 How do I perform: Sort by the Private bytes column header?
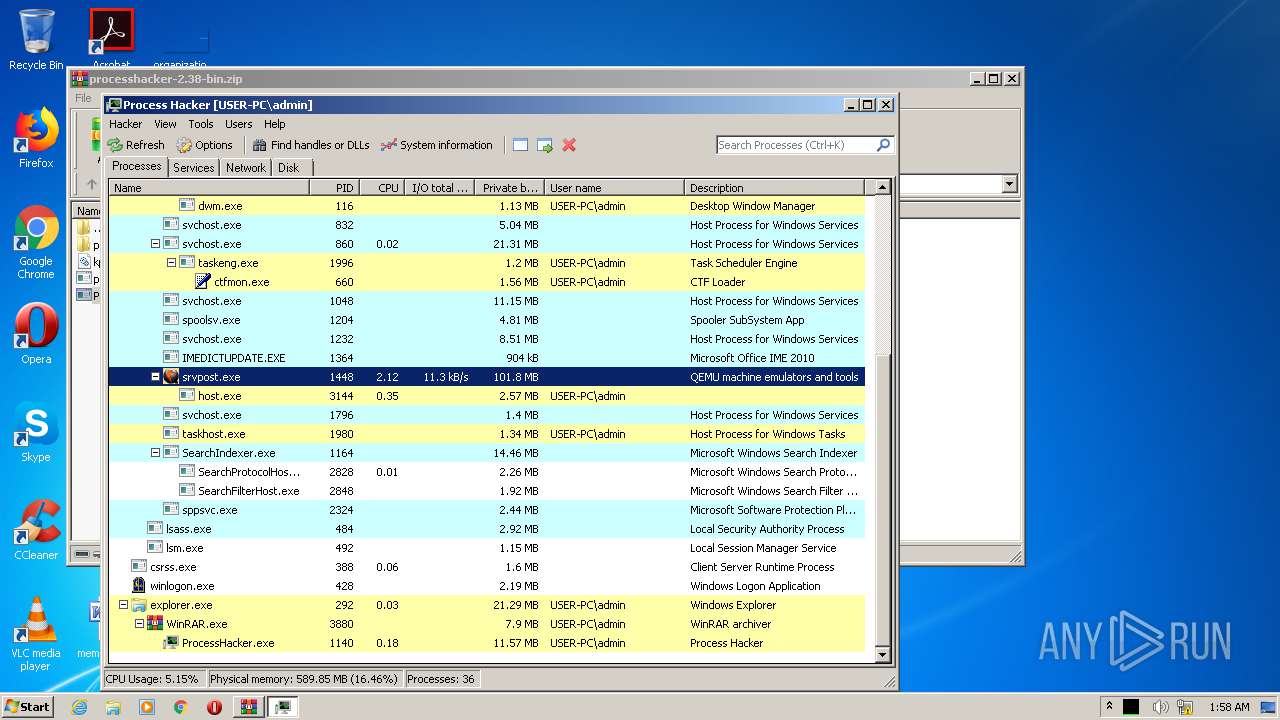509,187
